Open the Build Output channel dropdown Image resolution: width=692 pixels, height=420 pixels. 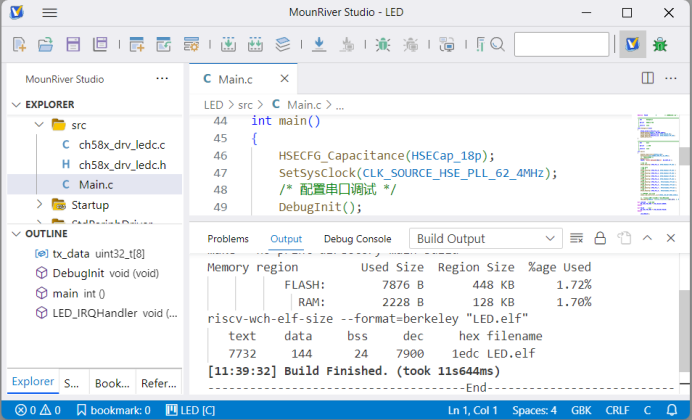pos(485,239)
